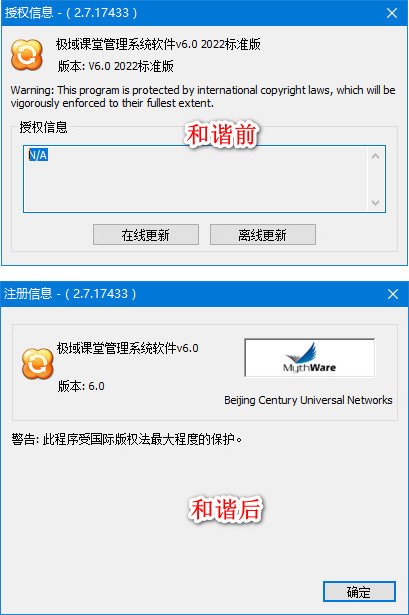Viewport: 409px width, 615px height.
Task: Click the 离线更新 button
Action: coord(263,235)
